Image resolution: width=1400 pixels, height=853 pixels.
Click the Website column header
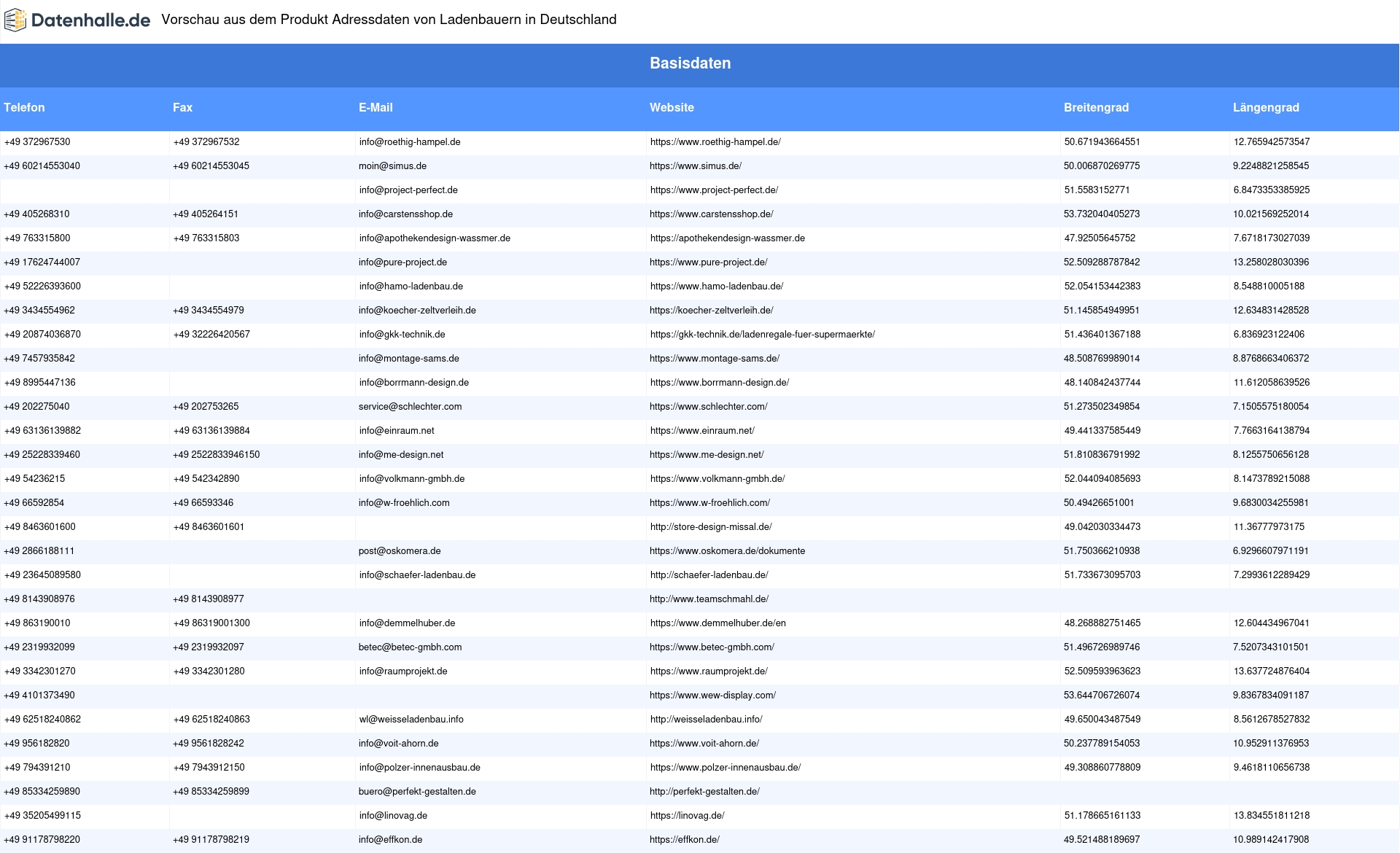(x=672, y=107)
